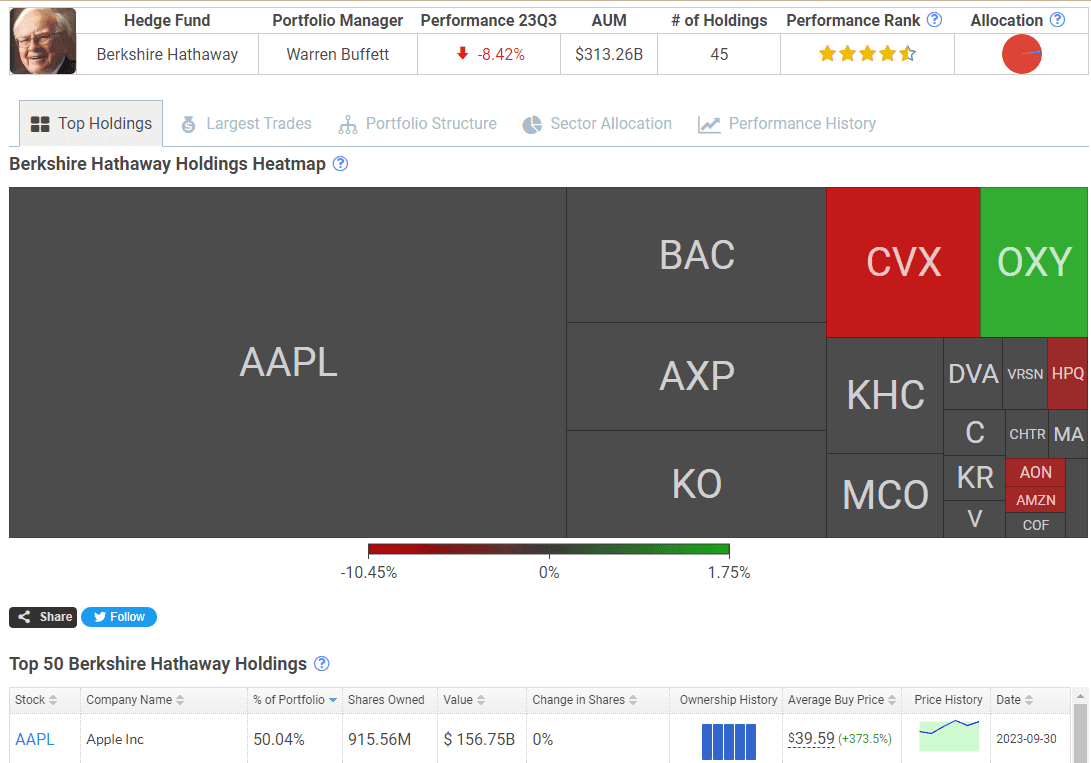
Task: Click the Holdings Heatmap help icon
Action: [340, 163]
